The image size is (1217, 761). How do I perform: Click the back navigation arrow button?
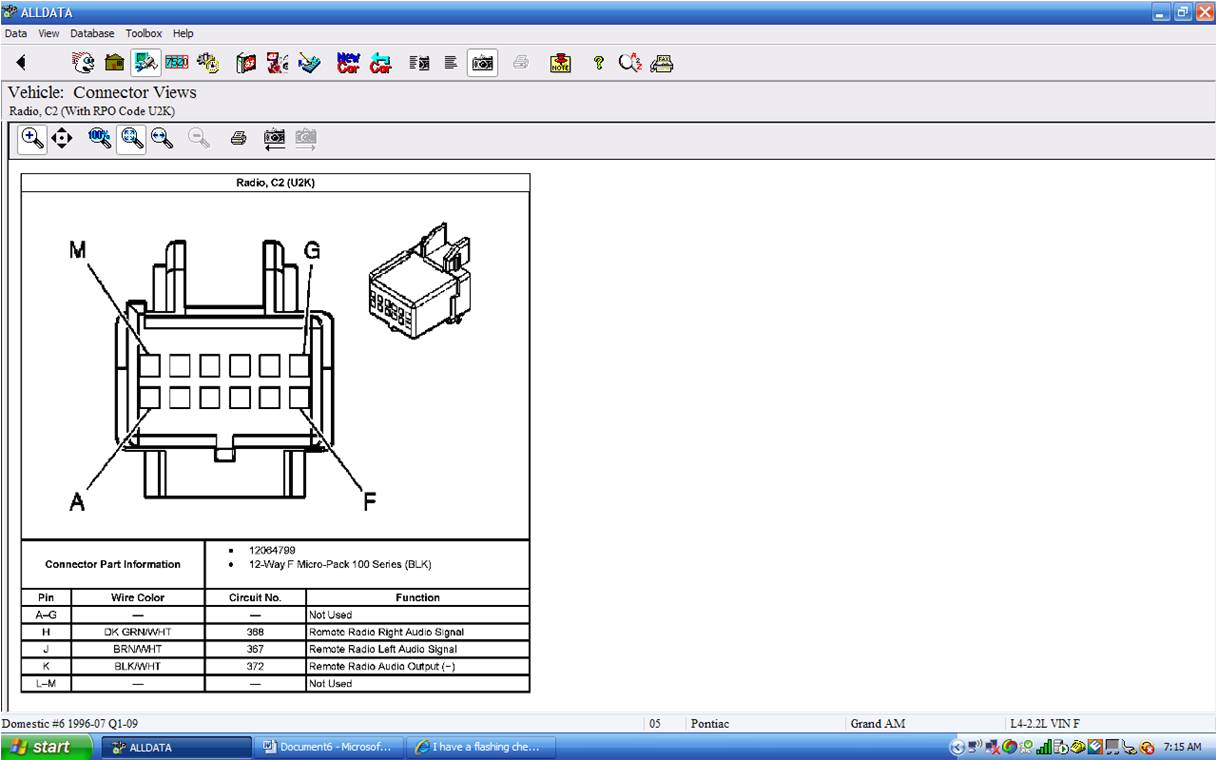(20, 62)
